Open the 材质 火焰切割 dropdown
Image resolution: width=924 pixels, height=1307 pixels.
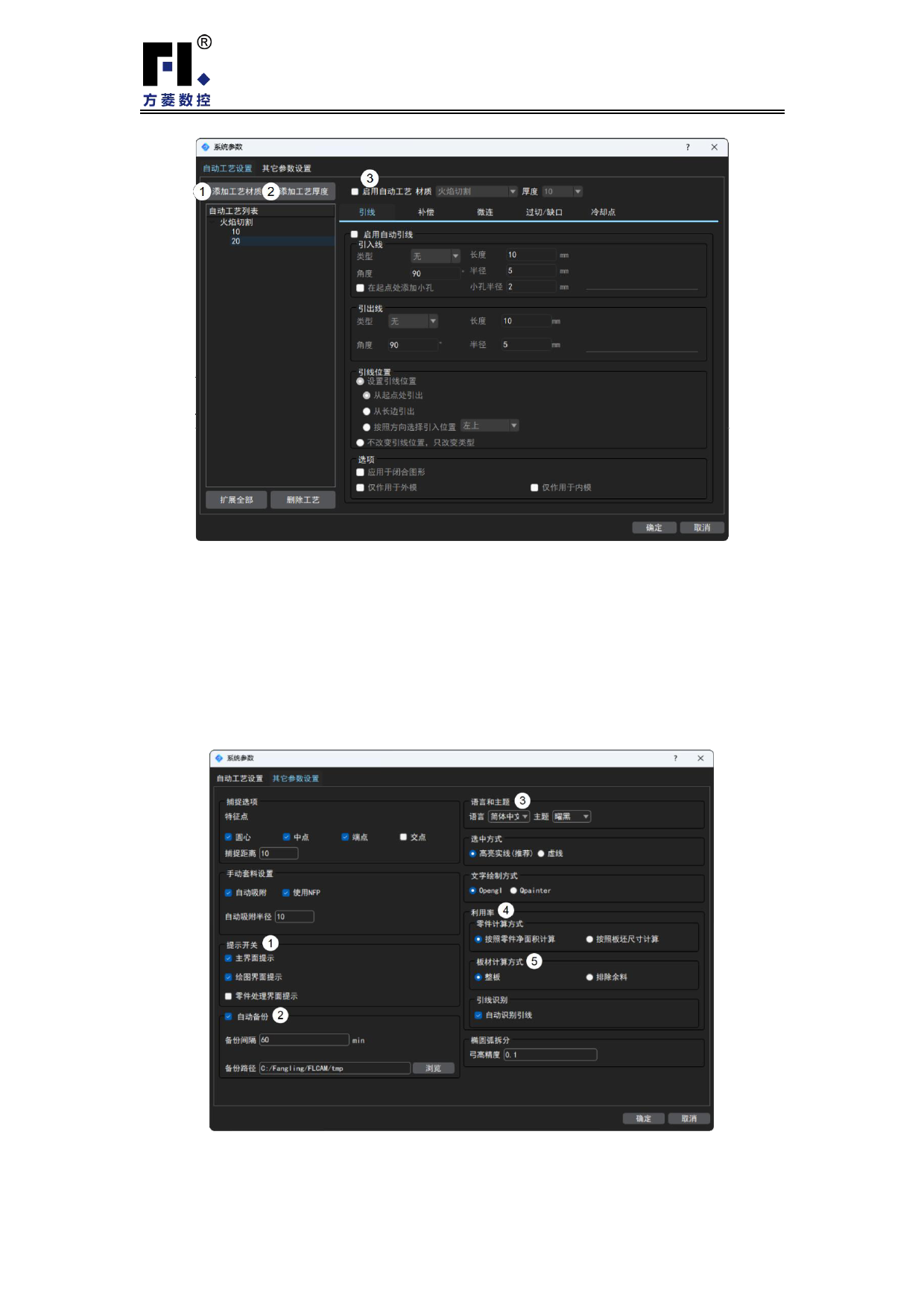coord(476,192)
